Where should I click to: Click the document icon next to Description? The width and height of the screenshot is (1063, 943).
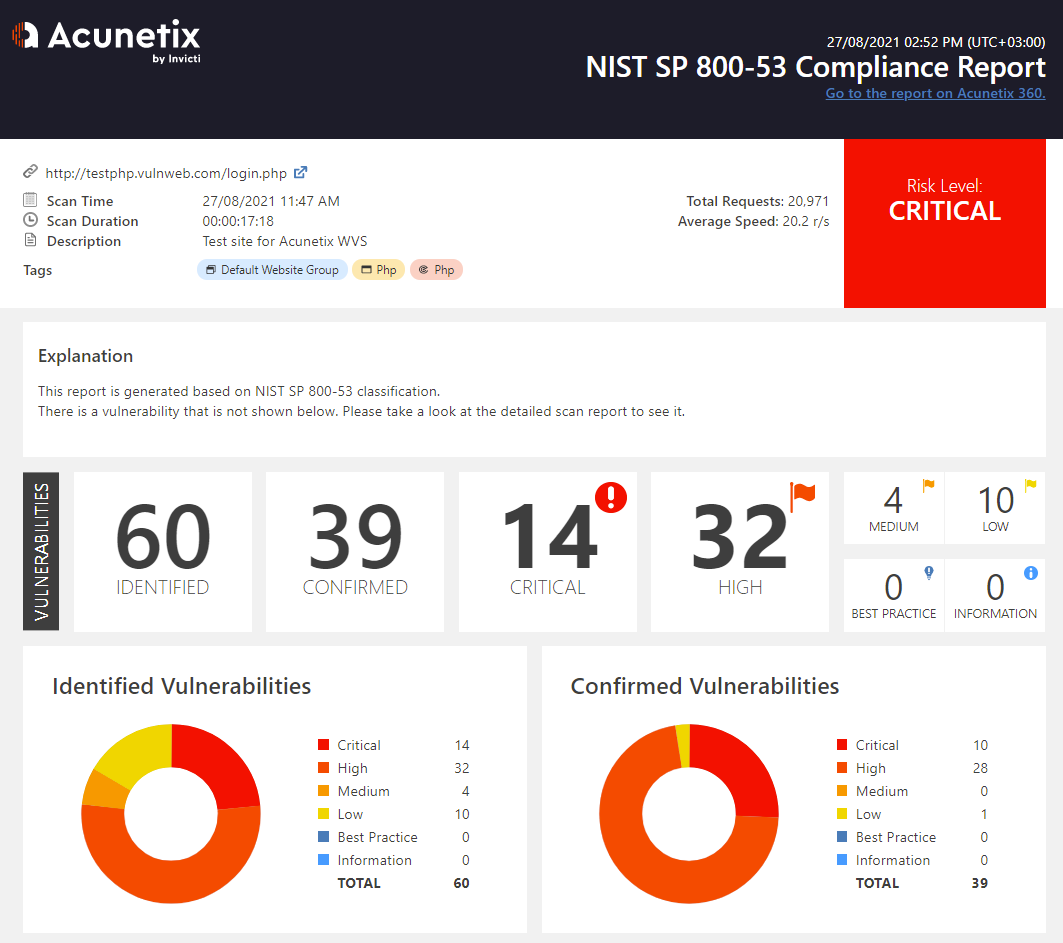point(30,240)
